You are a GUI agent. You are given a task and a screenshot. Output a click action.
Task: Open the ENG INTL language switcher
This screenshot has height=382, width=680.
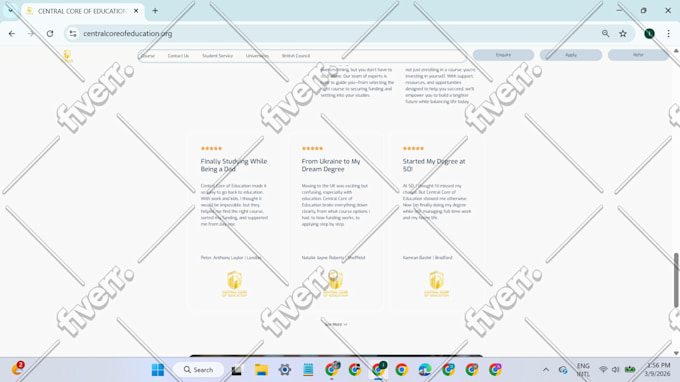[583, 370]
